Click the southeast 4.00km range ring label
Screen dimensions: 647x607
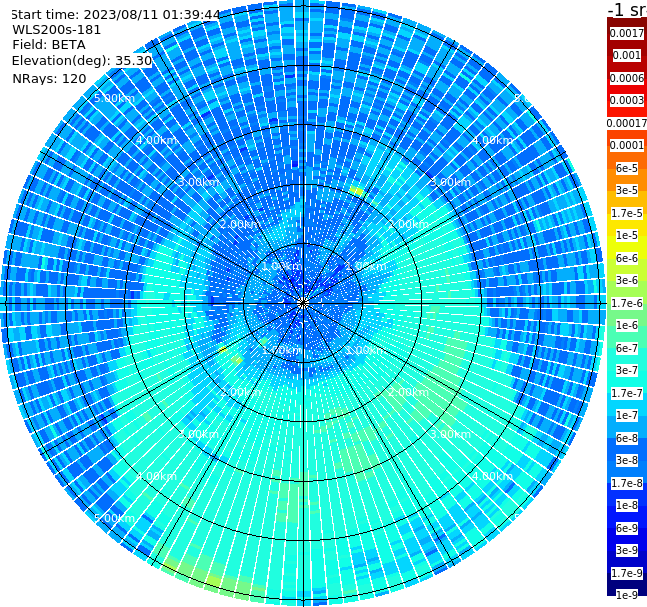pyautogui.click(x=492, y=476)
